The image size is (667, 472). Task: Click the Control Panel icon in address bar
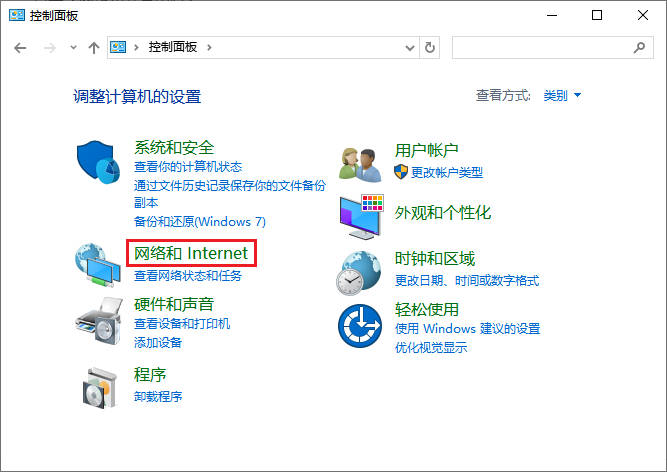click(118, 47)
